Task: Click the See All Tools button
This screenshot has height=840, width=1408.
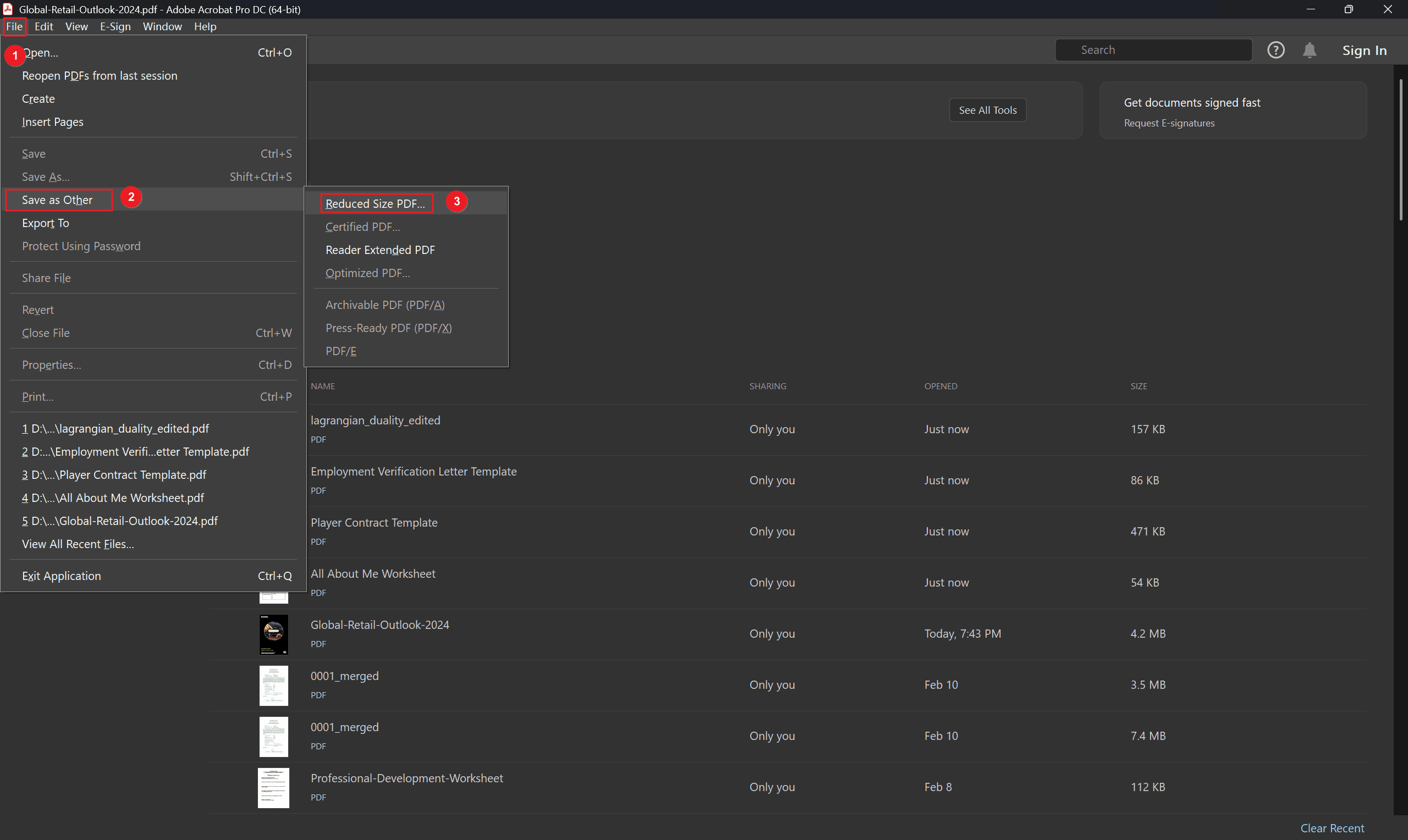Action: pyautogui.click(x=987, y=110)
